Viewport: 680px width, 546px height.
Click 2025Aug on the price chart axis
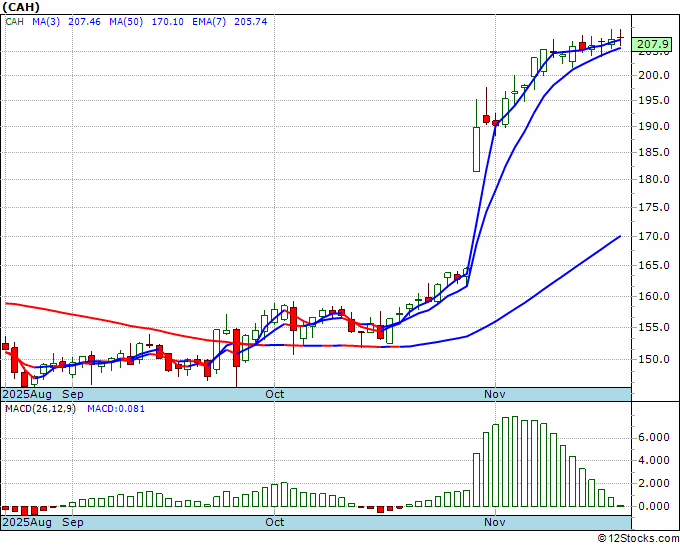(27, 395)
